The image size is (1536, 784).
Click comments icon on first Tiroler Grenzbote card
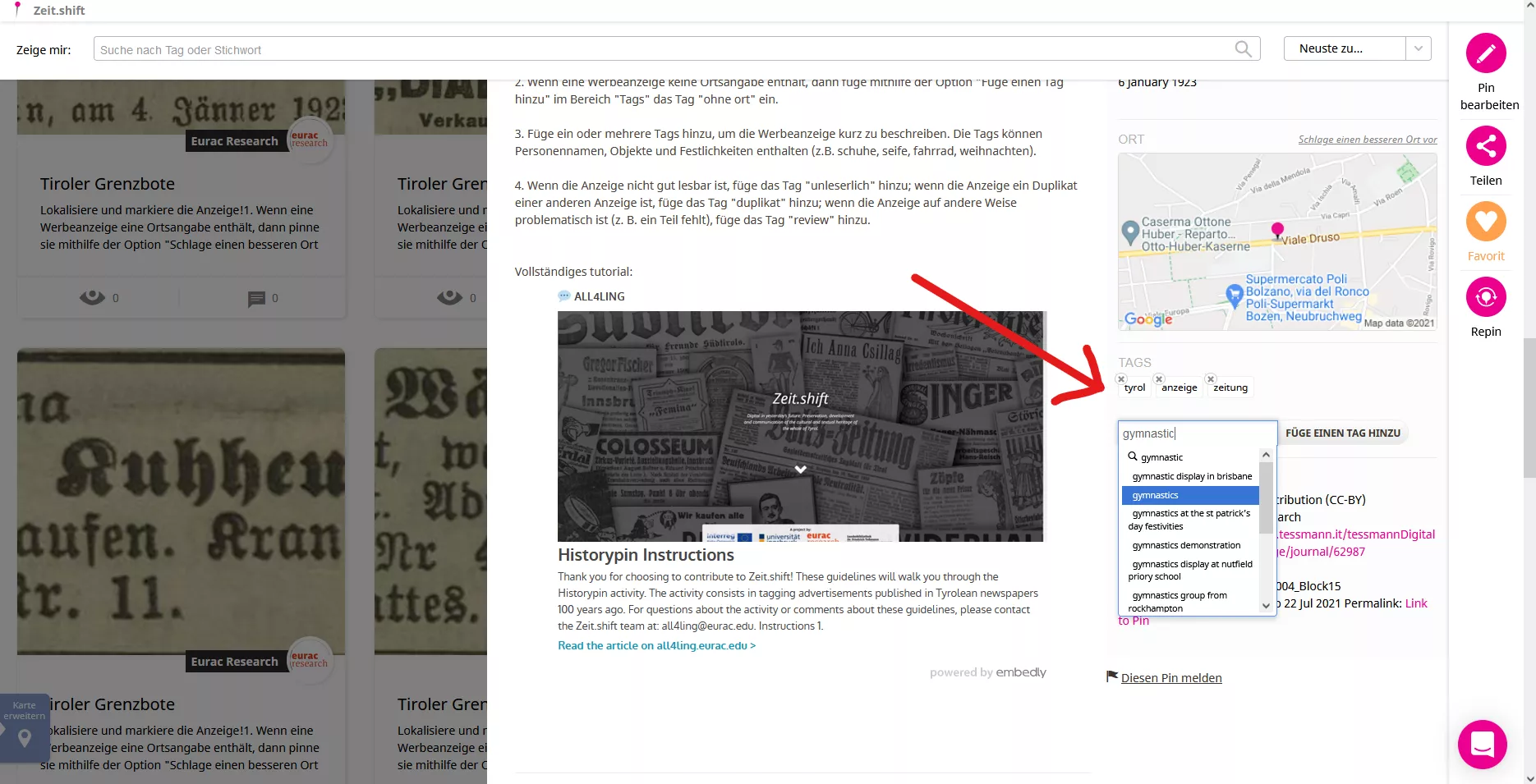click(257, 298)
